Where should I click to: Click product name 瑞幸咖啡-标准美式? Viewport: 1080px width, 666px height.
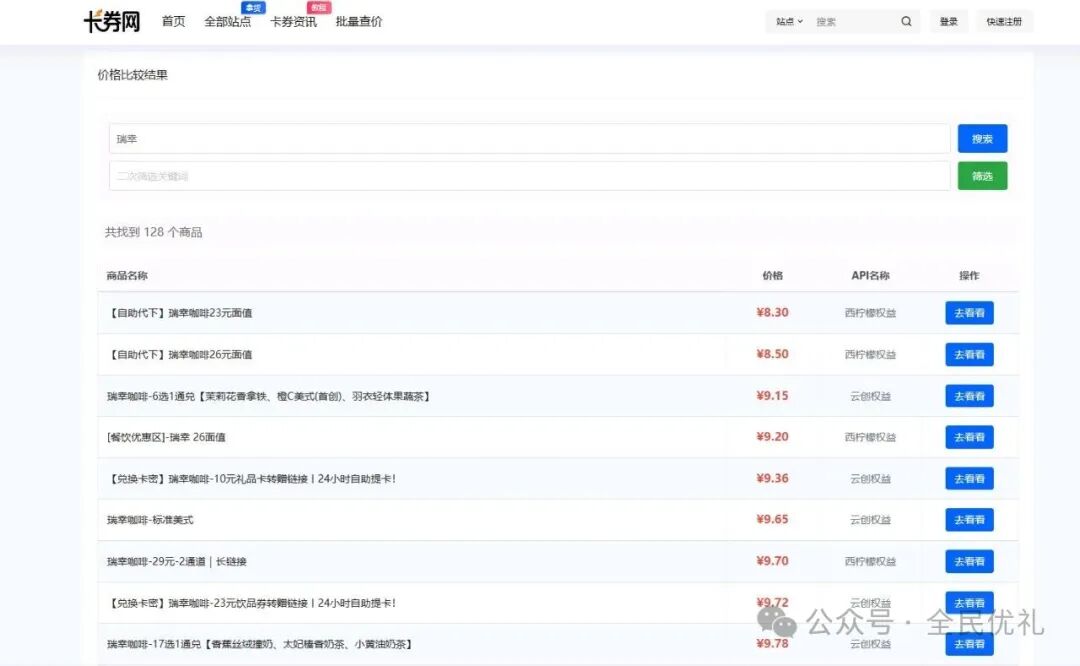point(150,520)
